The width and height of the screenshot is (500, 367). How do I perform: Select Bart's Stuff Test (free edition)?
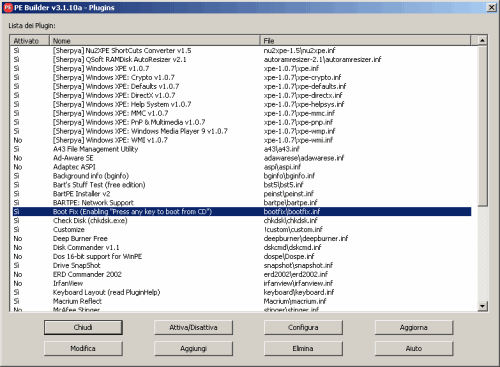(242, 185)
